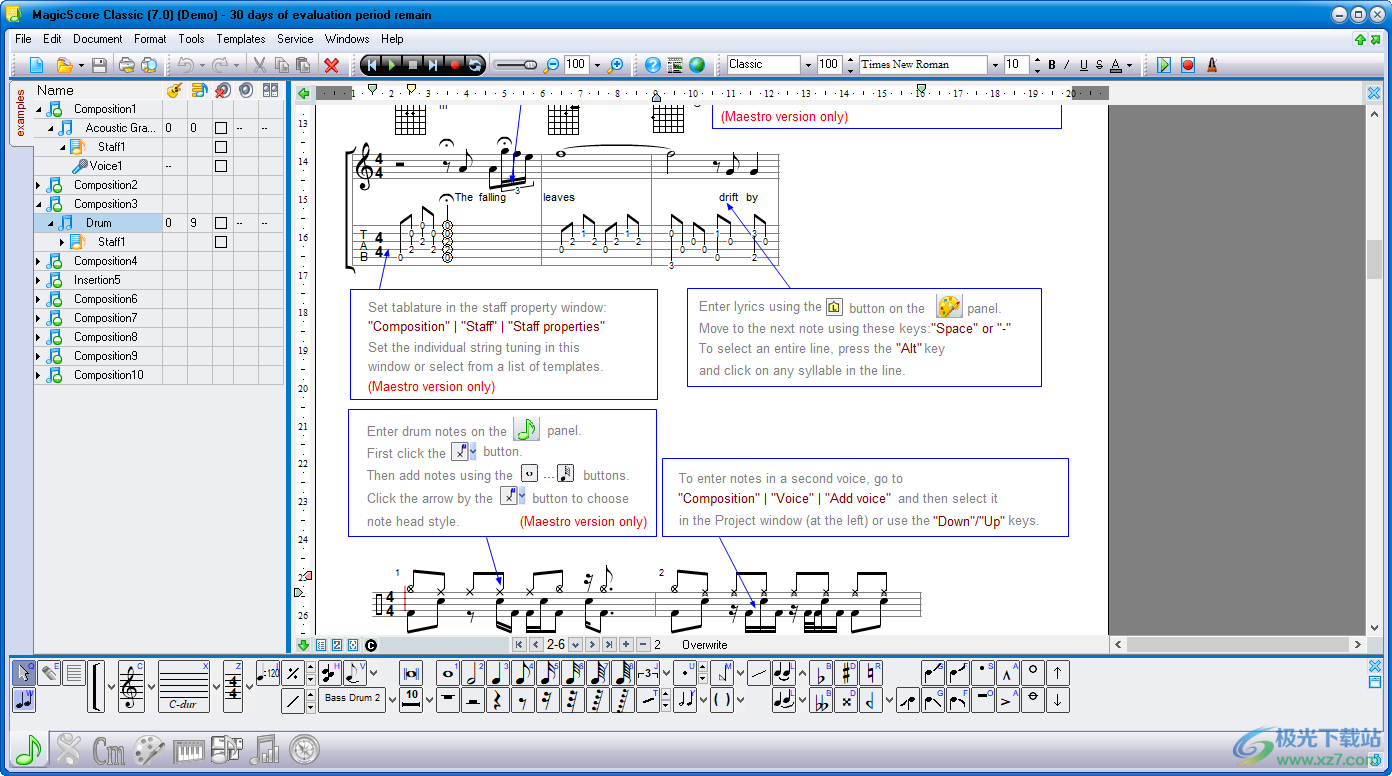The image size is (1392, 776).
Task: Toggle the checkbox in Voice1 row
Action: coord(221,166)
